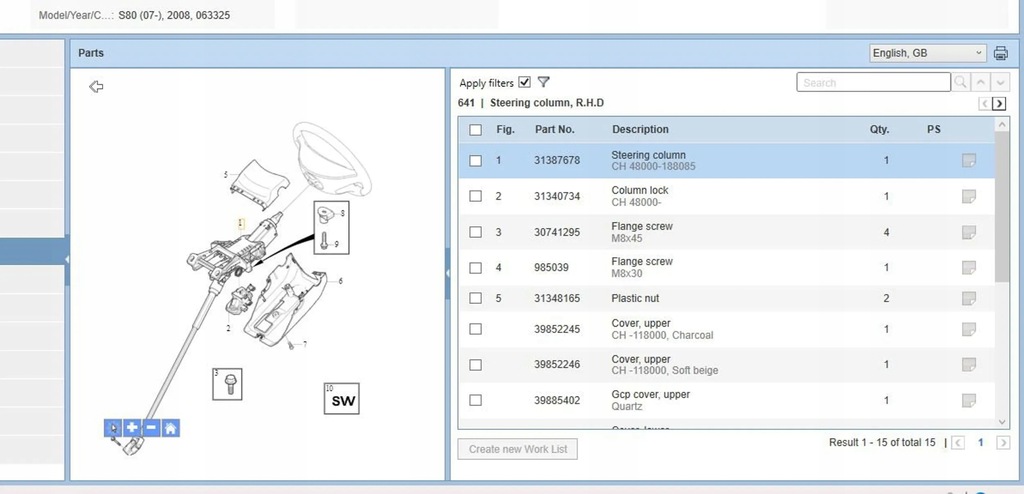Open the English, GB language dropdown
The width and height of the screenshot is (1024, 494).
click(x=927, y=53)
